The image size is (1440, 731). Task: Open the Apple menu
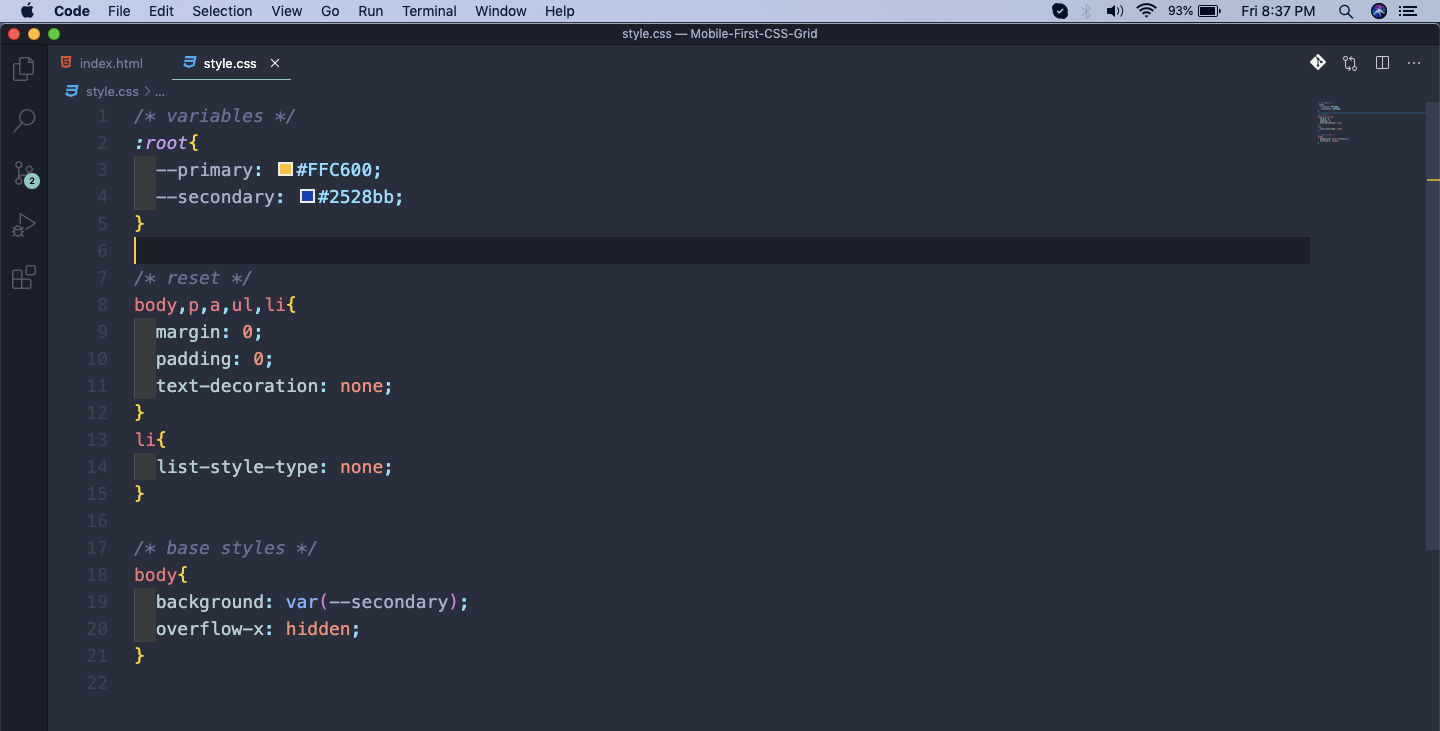(27, 11)
